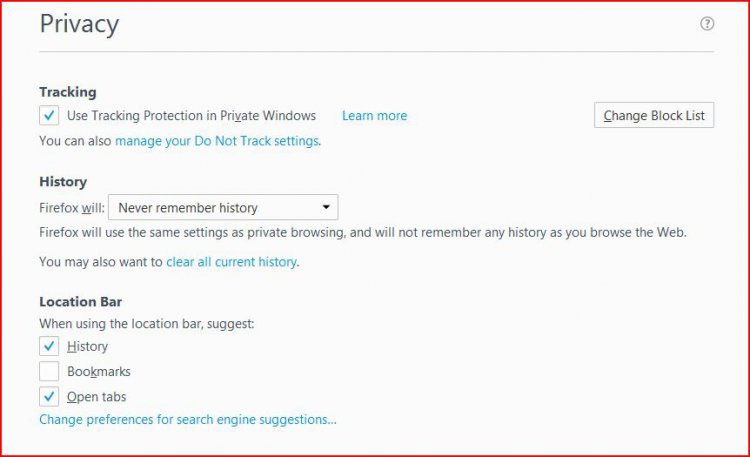Screen dimensions: 750x457
Task: Select the Location Bar section heading
Action: click(80, 302)
